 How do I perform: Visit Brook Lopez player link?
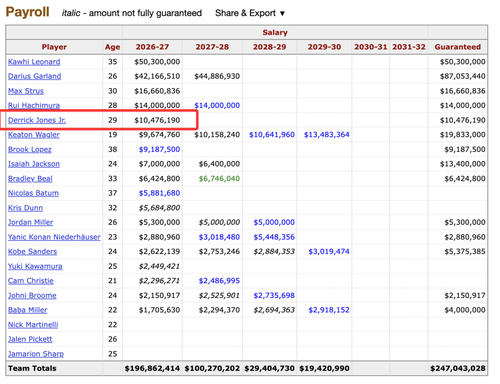pyautogui.click(x=30, y=149)
